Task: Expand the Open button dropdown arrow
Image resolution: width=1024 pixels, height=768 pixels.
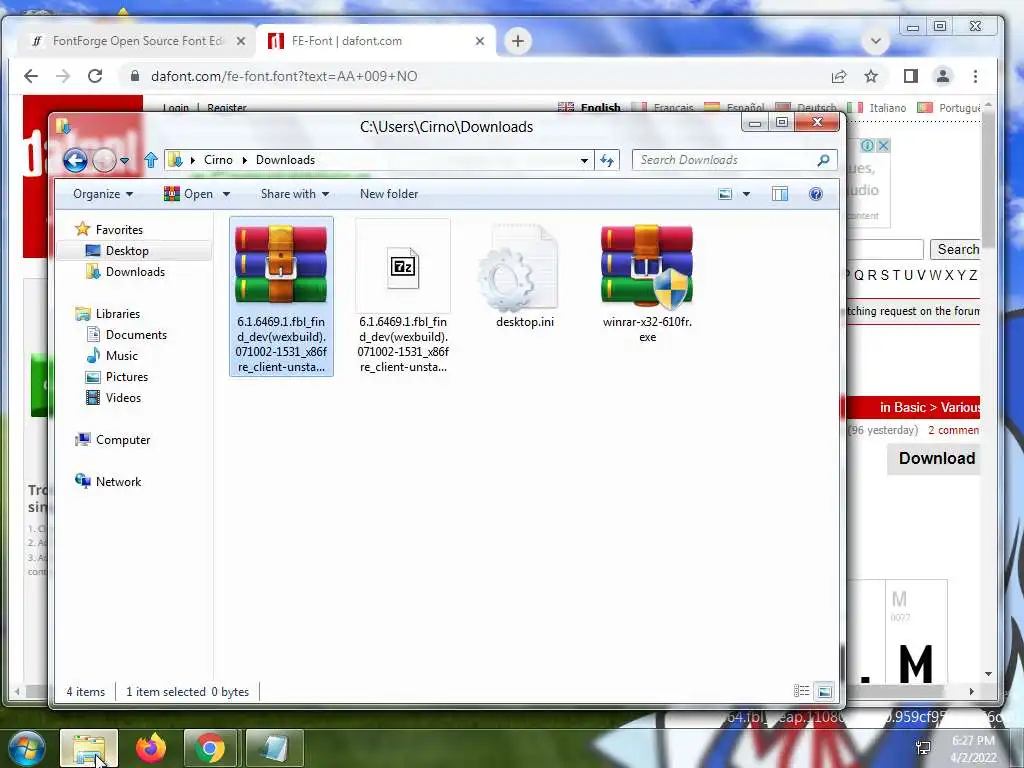Action: 226,194
